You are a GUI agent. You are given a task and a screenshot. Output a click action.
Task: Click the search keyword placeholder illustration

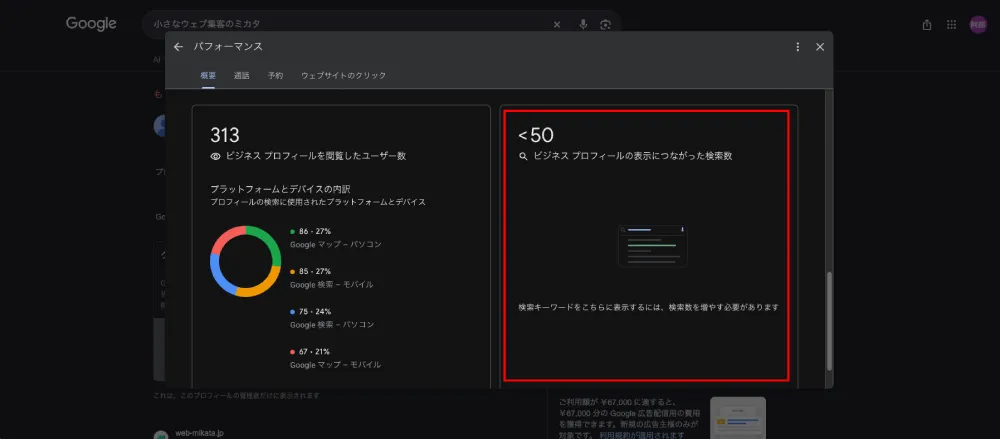coord(652,246)
